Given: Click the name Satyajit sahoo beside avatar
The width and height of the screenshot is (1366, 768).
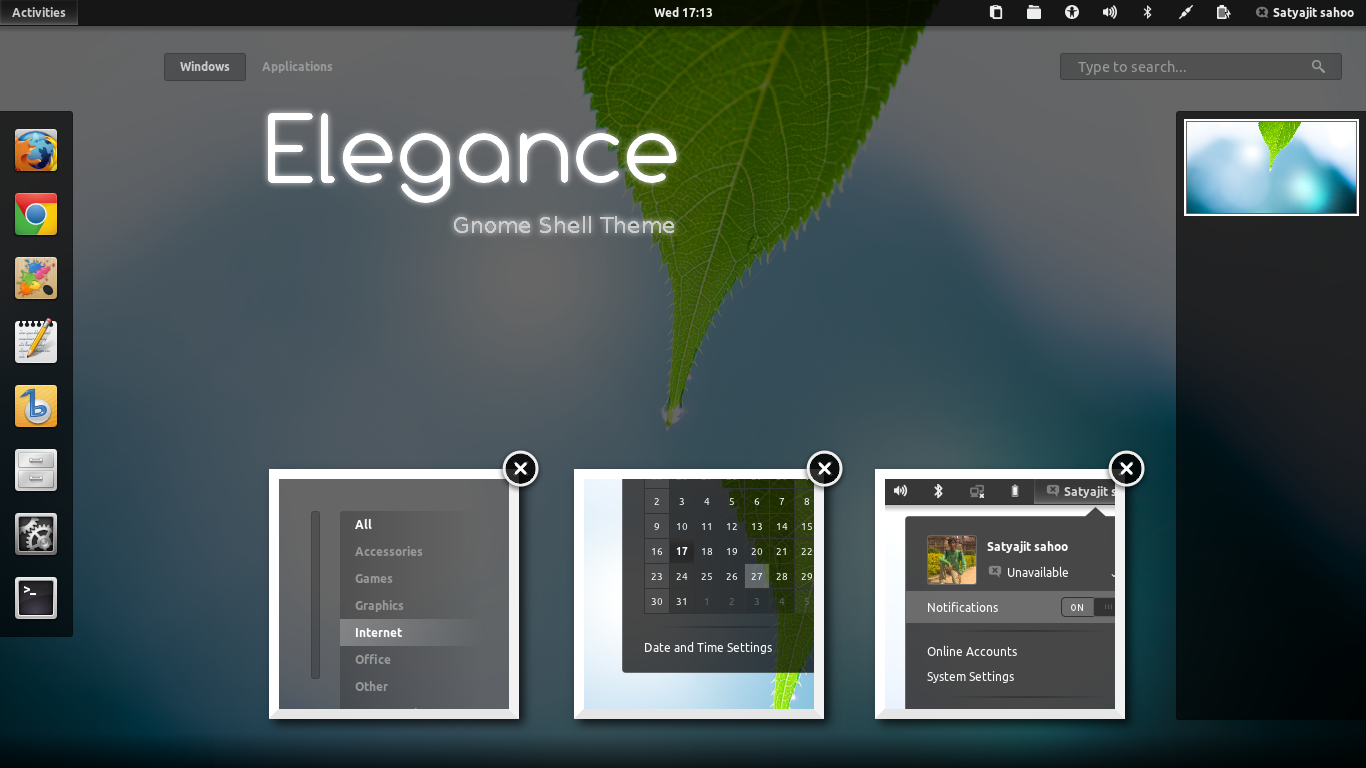Looking at the screenshot, I should [x=1027, y=546].
